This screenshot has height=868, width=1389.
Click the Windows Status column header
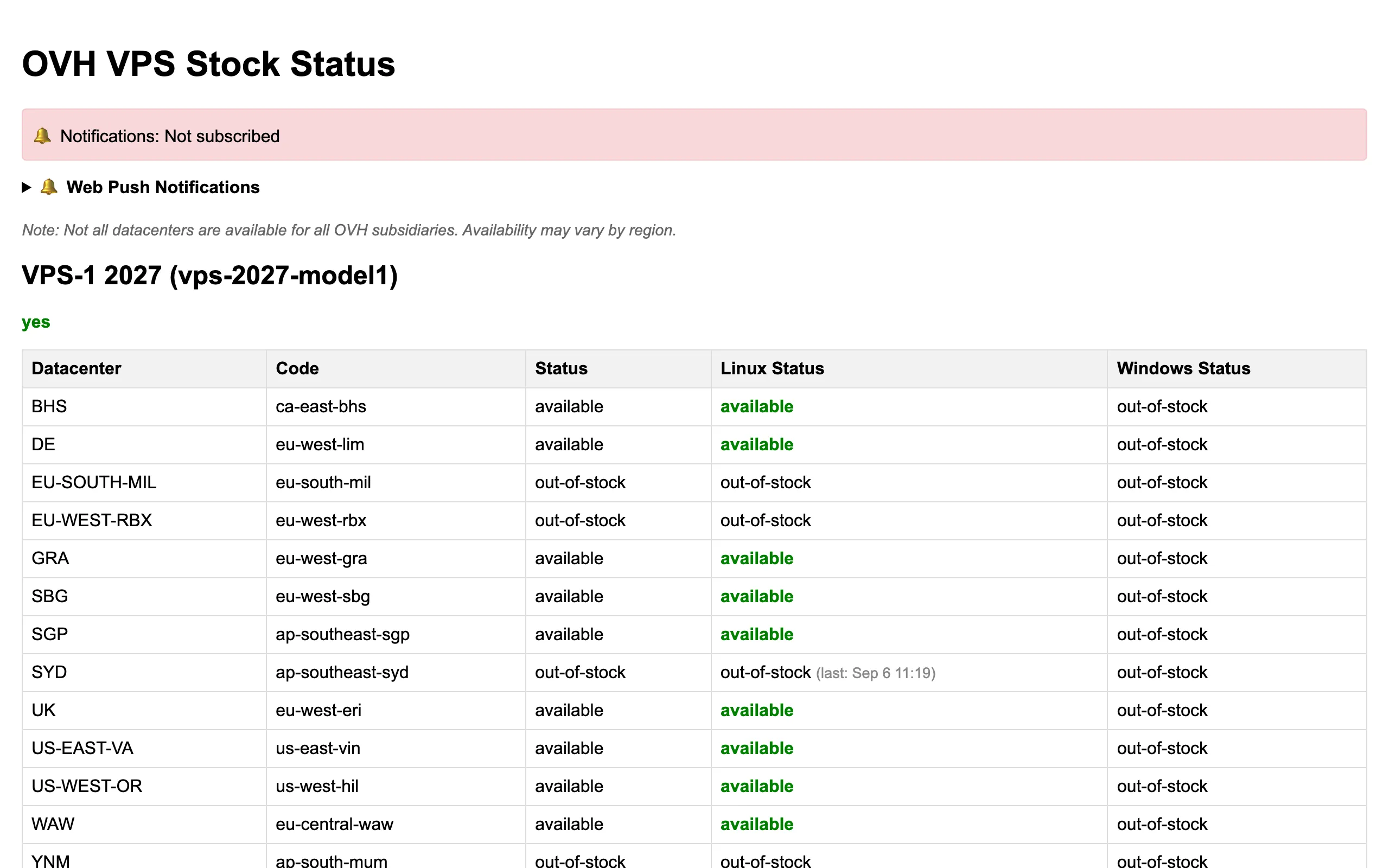(x=1237, y=368)
